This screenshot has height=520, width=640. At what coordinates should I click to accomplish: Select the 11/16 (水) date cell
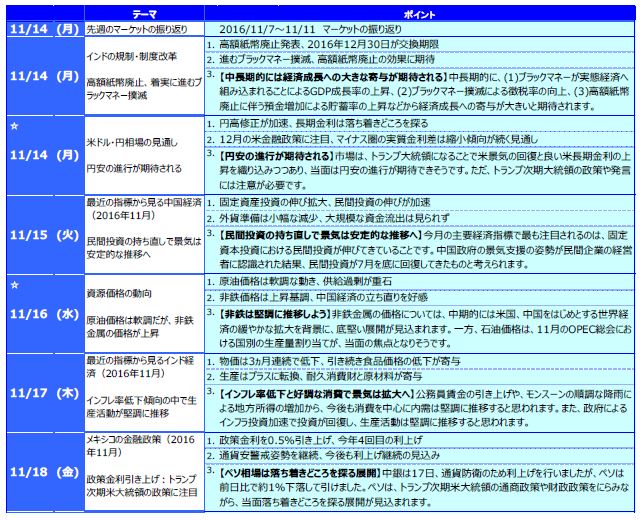click(x=42, y=314)
